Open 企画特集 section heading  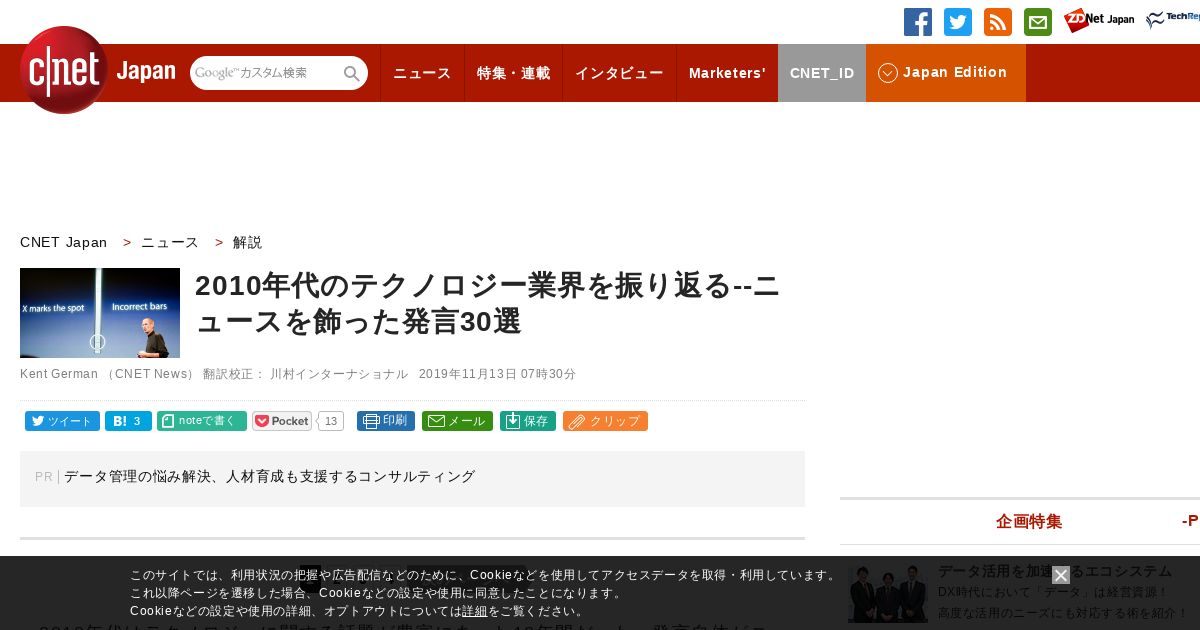1029,521
